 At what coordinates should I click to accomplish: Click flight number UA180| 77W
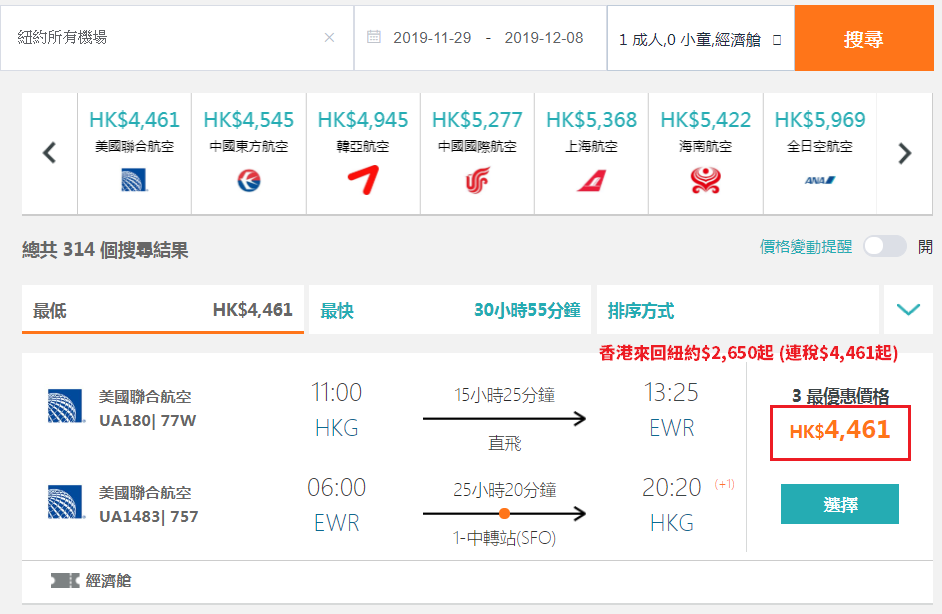coord(148,421)
